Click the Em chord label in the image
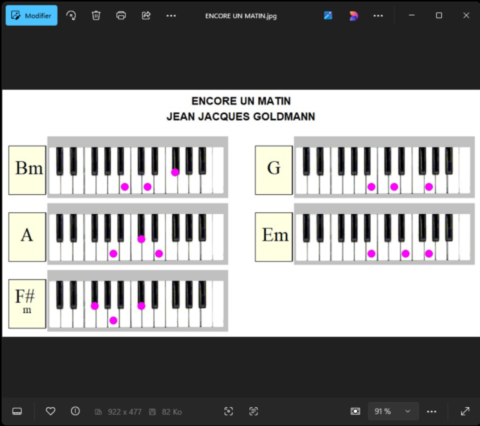The height and width of the screenshot is (426, 480). (274, 237)
